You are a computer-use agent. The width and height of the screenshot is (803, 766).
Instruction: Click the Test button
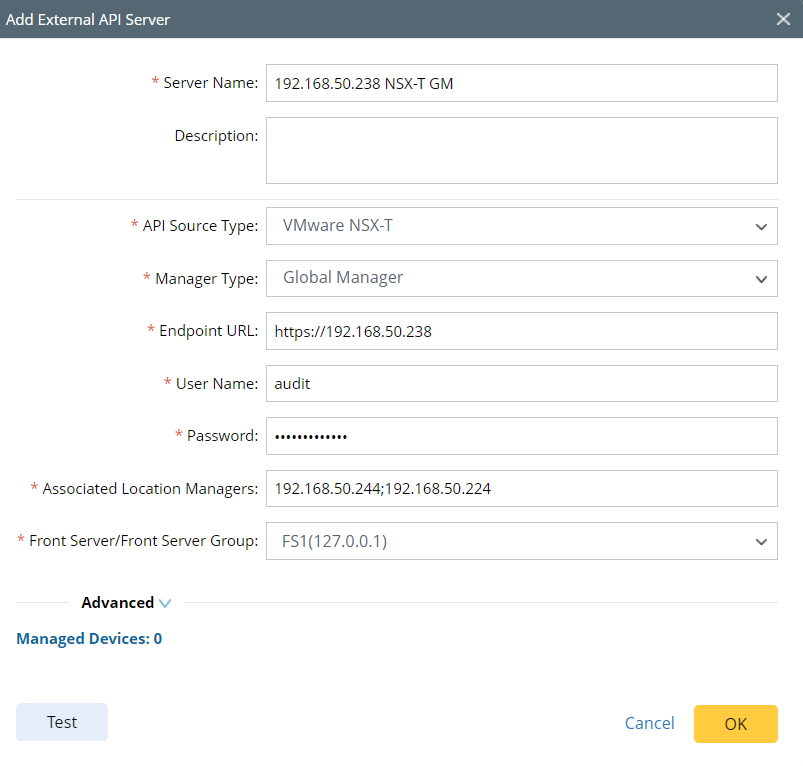coord(62,722)
